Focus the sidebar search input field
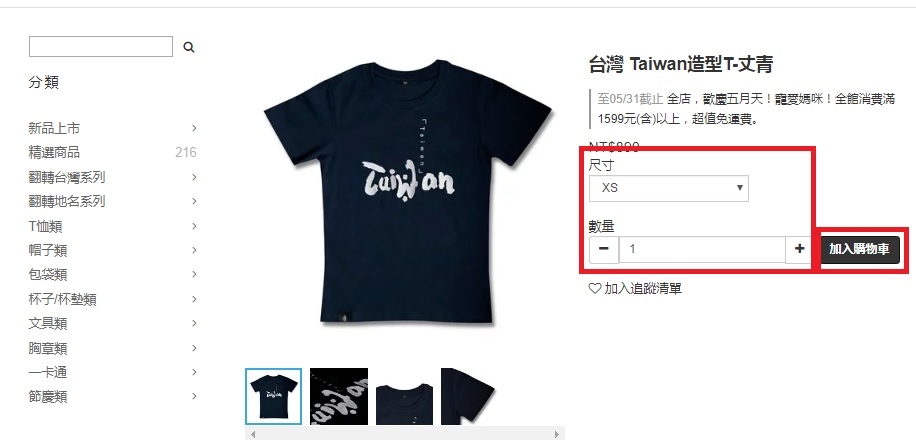This screenshot has width=916, height=440. [100, 47]
